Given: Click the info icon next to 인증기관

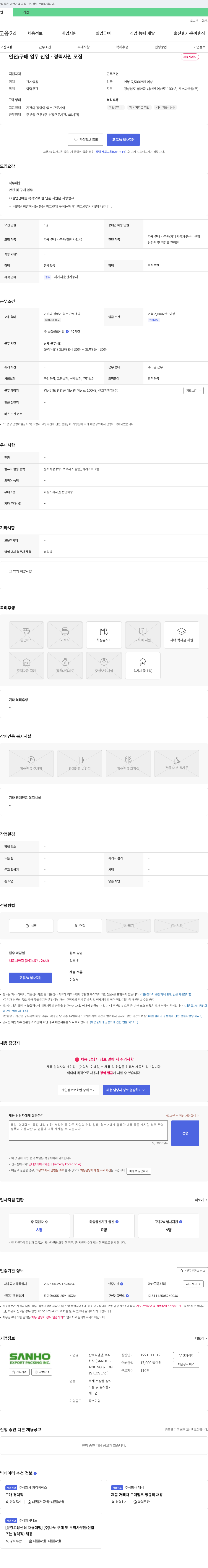Looking at the screenshot, I should [122, 1284].
